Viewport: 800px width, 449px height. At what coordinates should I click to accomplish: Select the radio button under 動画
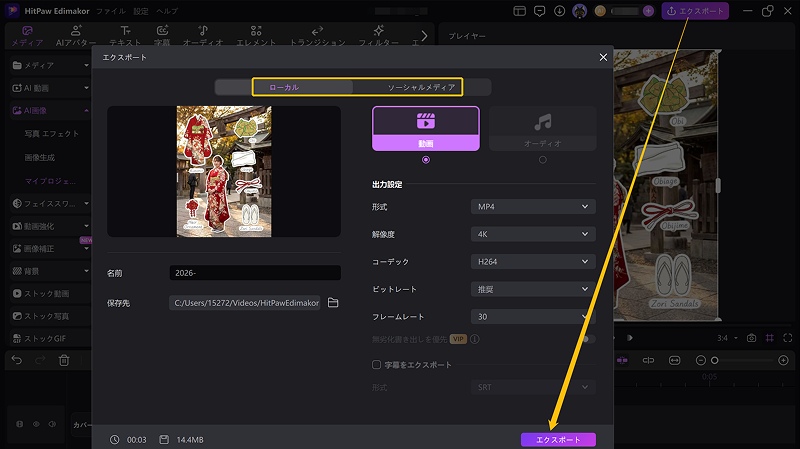tap(426, 159)
